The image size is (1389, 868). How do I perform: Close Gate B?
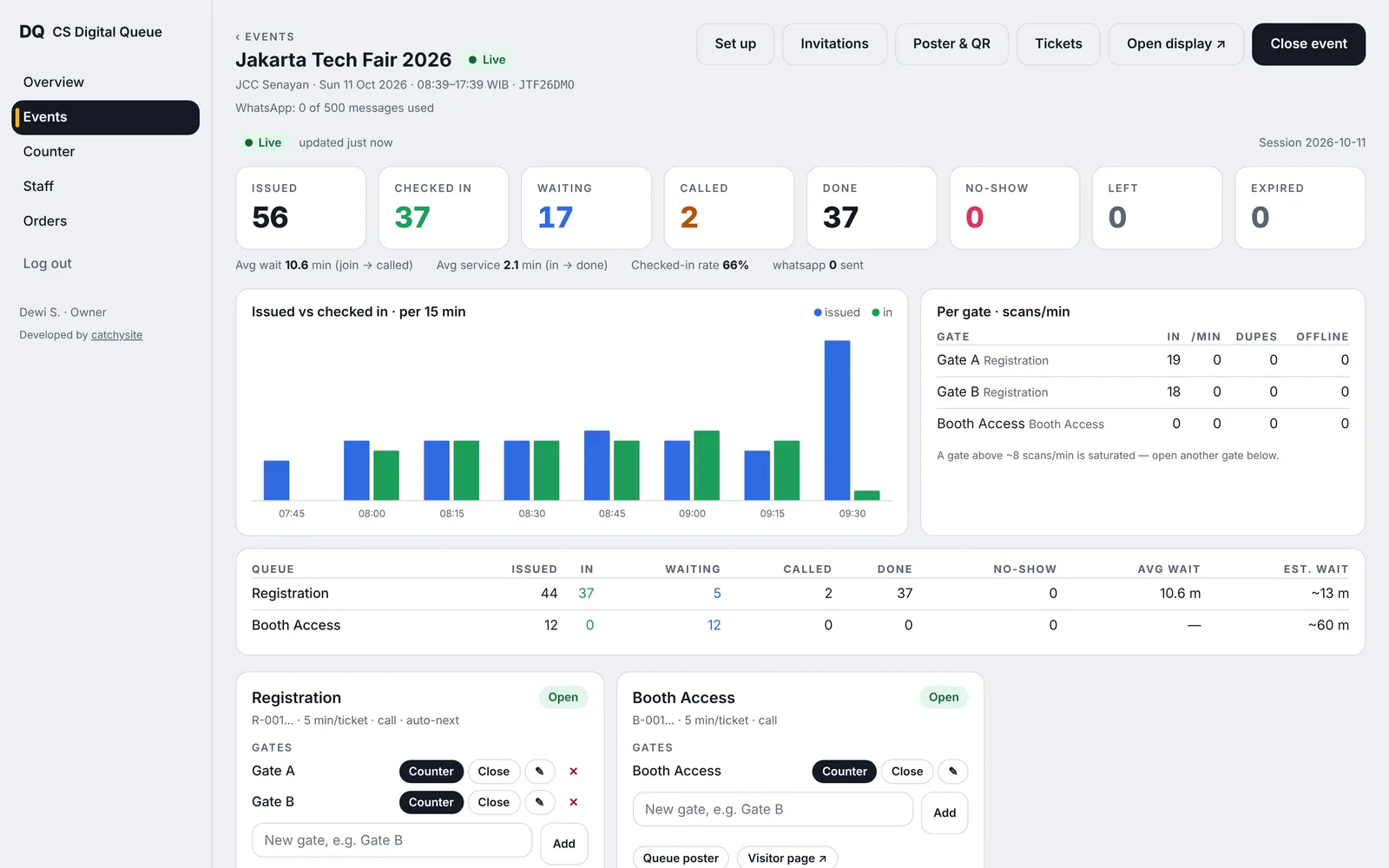point(494,803)
